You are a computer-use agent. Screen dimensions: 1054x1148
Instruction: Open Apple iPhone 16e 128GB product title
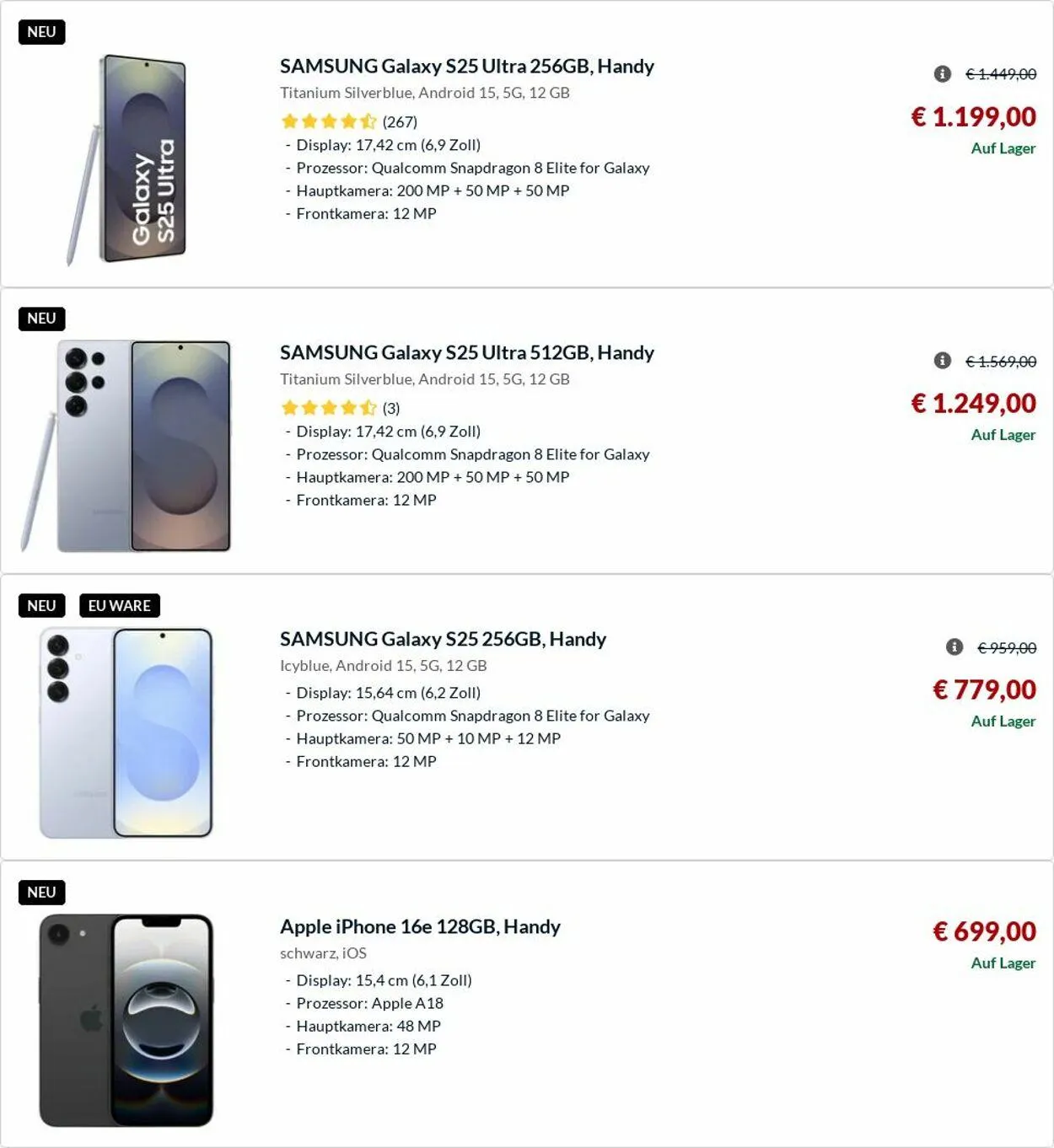(x=420, y=926)
